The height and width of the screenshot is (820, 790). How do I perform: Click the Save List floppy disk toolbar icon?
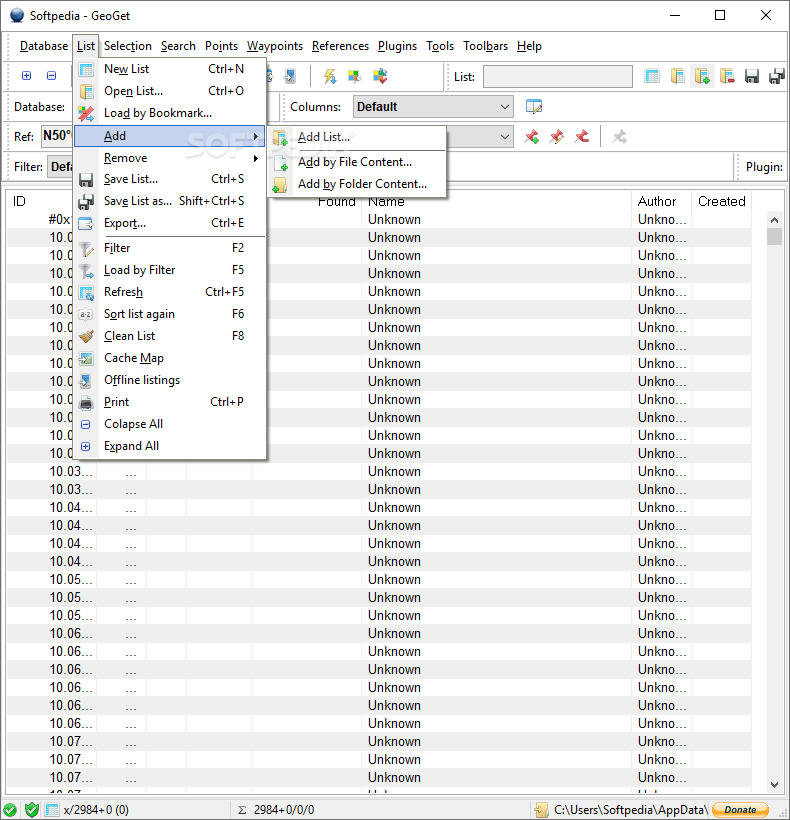click(x=752, y=76)
